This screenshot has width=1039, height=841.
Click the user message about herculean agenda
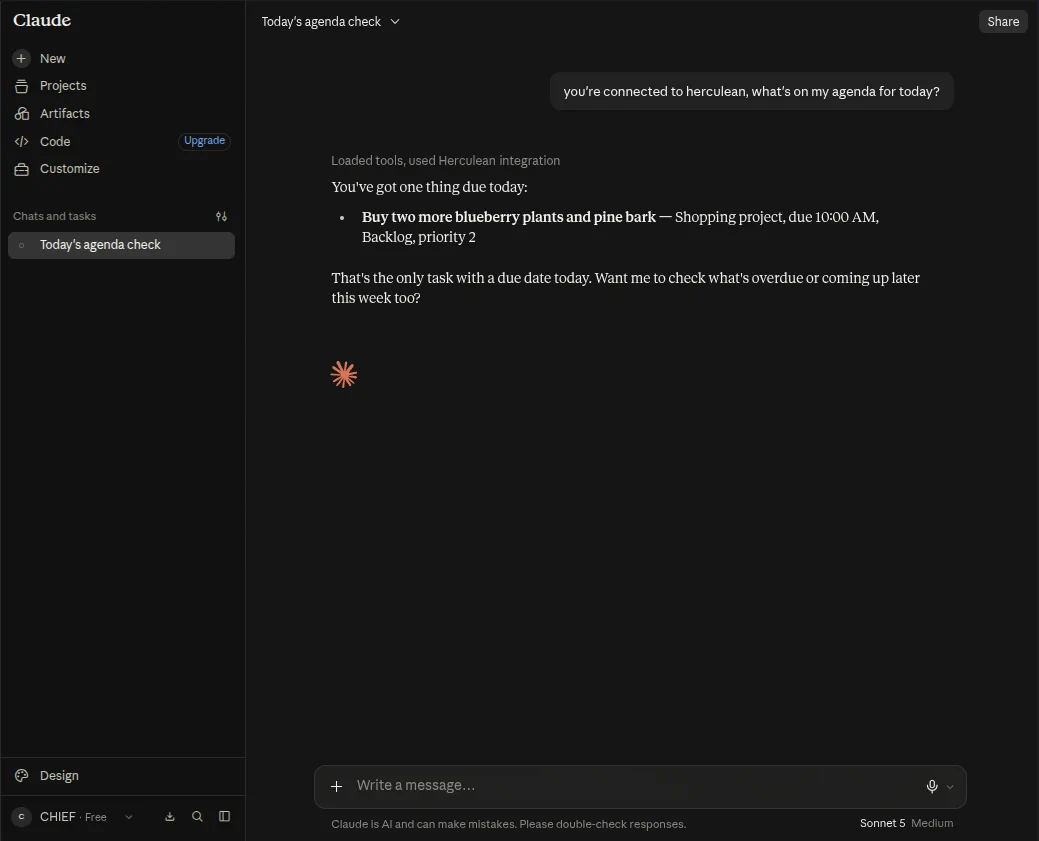(x=751, y=91)
